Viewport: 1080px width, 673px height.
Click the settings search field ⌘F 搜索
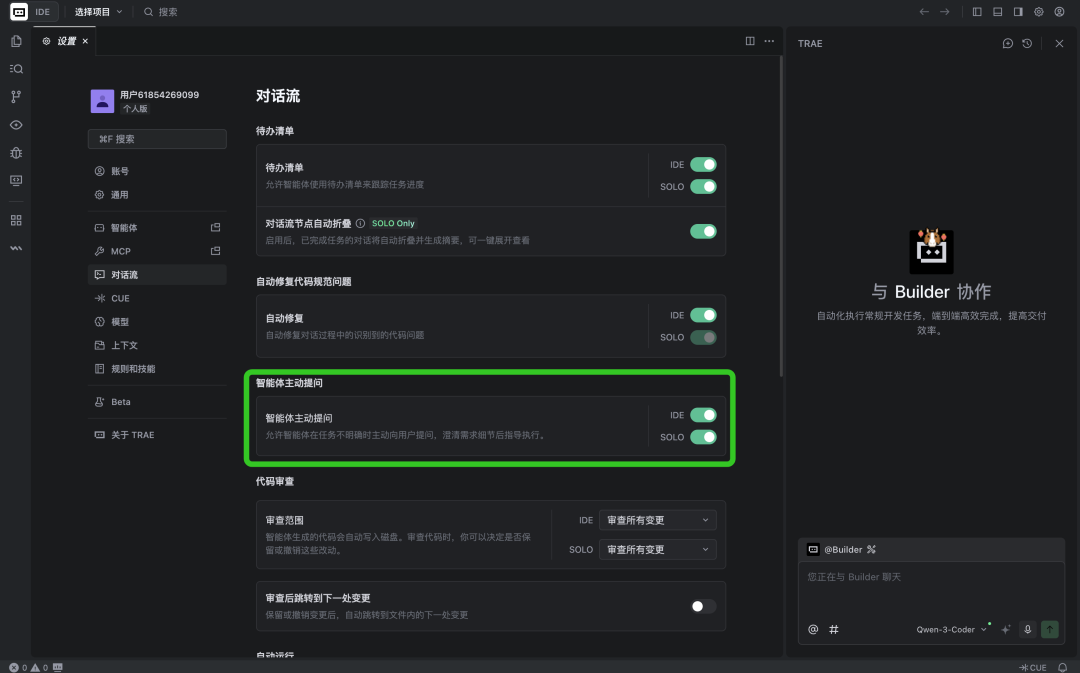coord(157,139)
